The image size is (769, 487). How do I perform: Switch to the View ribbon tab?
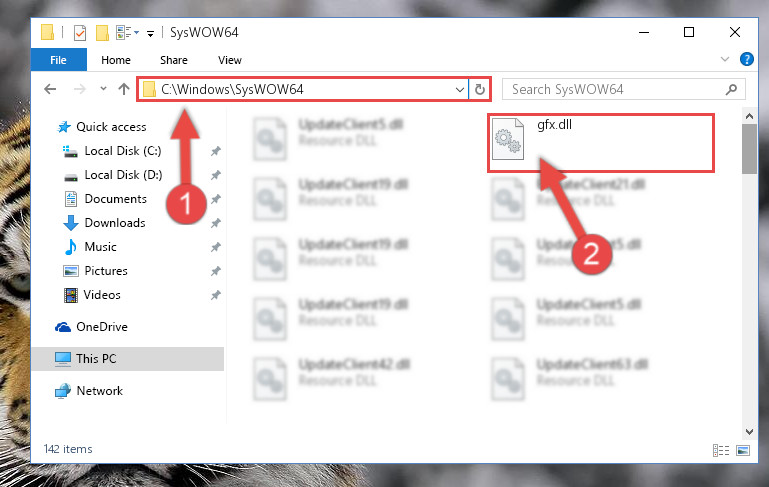click(x=230, y=60)
